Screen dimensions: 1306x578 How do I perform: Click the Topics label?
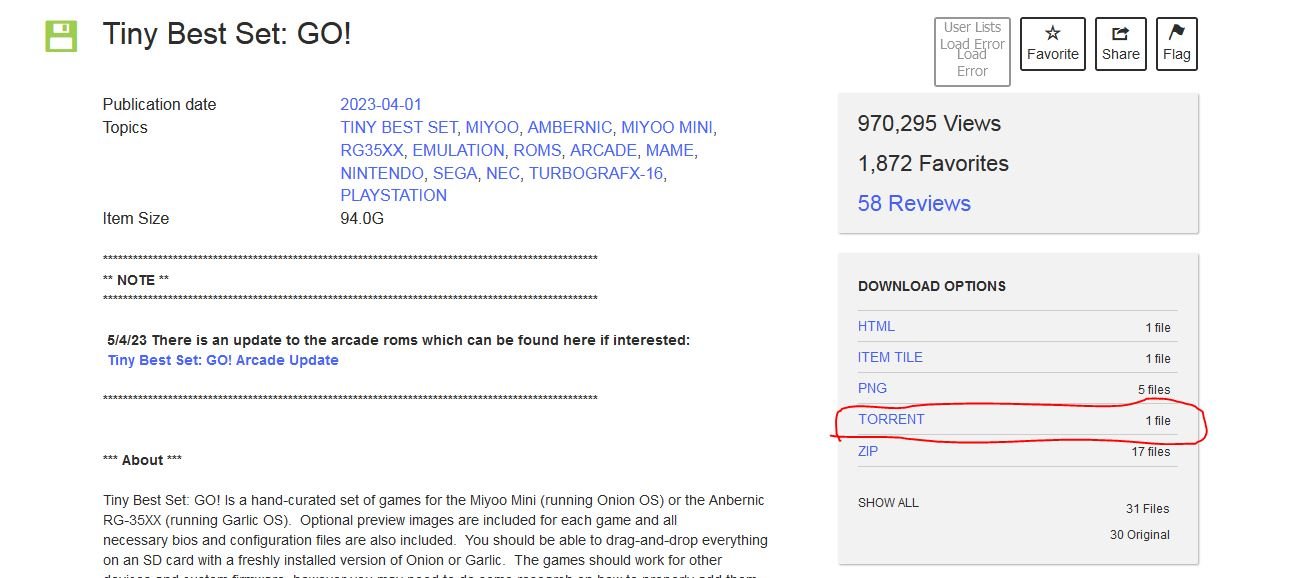[x=125, y=127]
